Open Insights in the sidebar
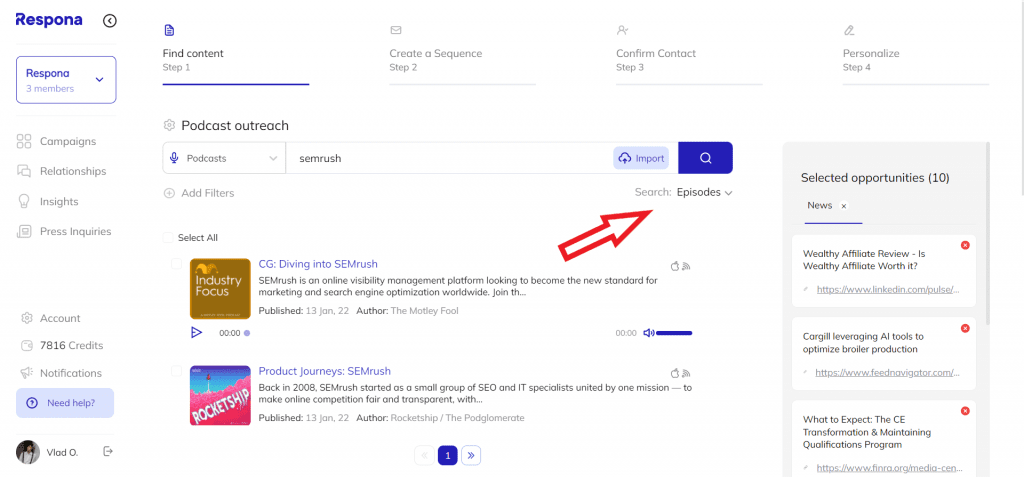The image size is (1024, 477). point(48,201)
